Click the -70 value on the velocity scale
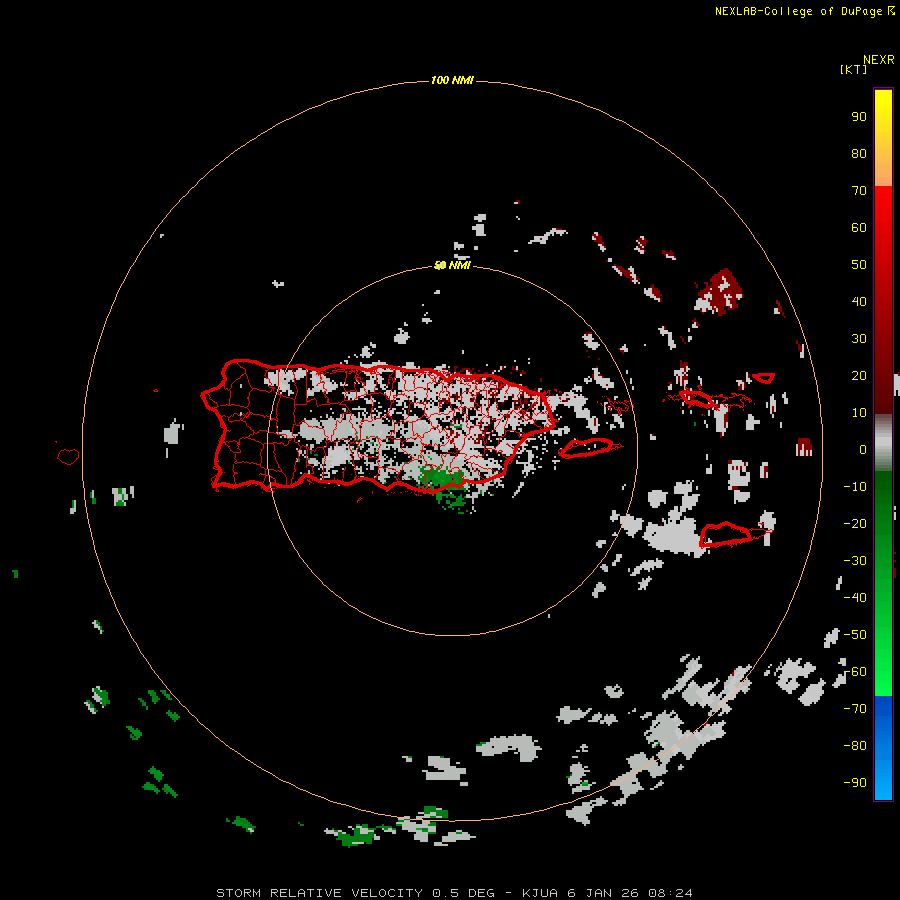The width and height of the screenshot is (900, 900). click(x=855, y=709)
